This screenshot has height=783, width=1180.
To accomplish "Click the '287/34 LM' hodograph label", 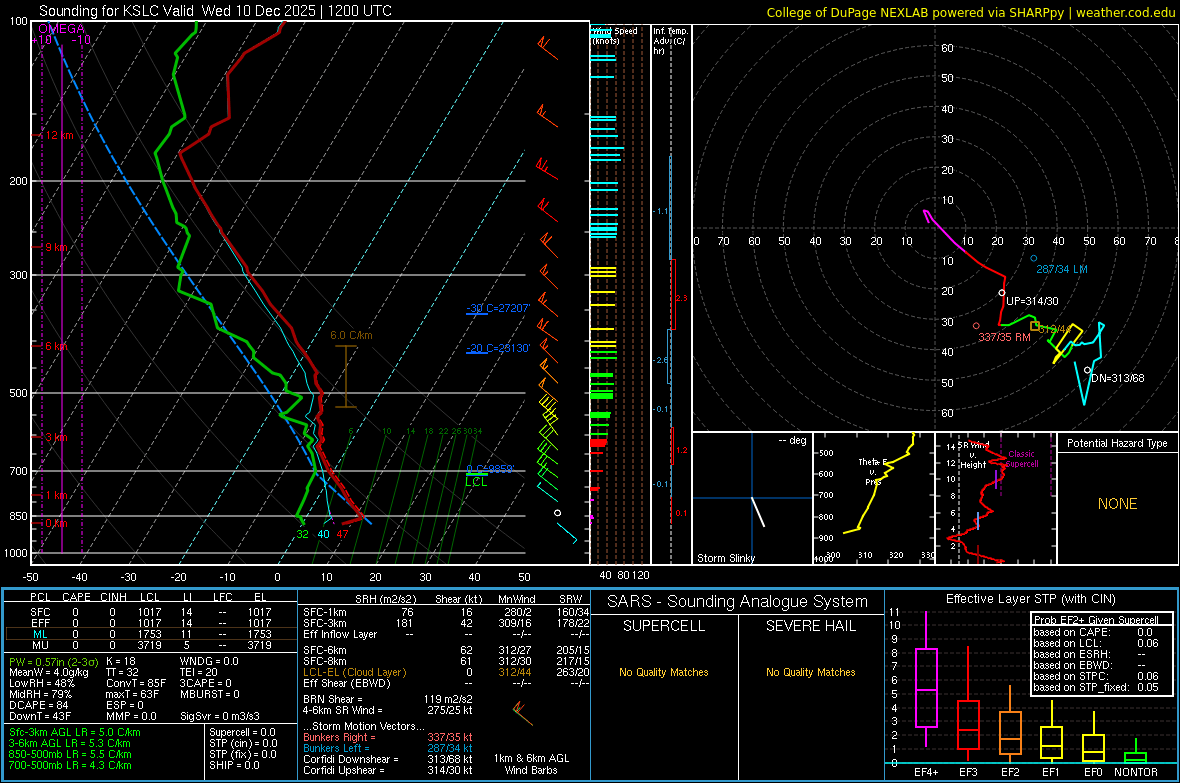I will point(1061,269).
